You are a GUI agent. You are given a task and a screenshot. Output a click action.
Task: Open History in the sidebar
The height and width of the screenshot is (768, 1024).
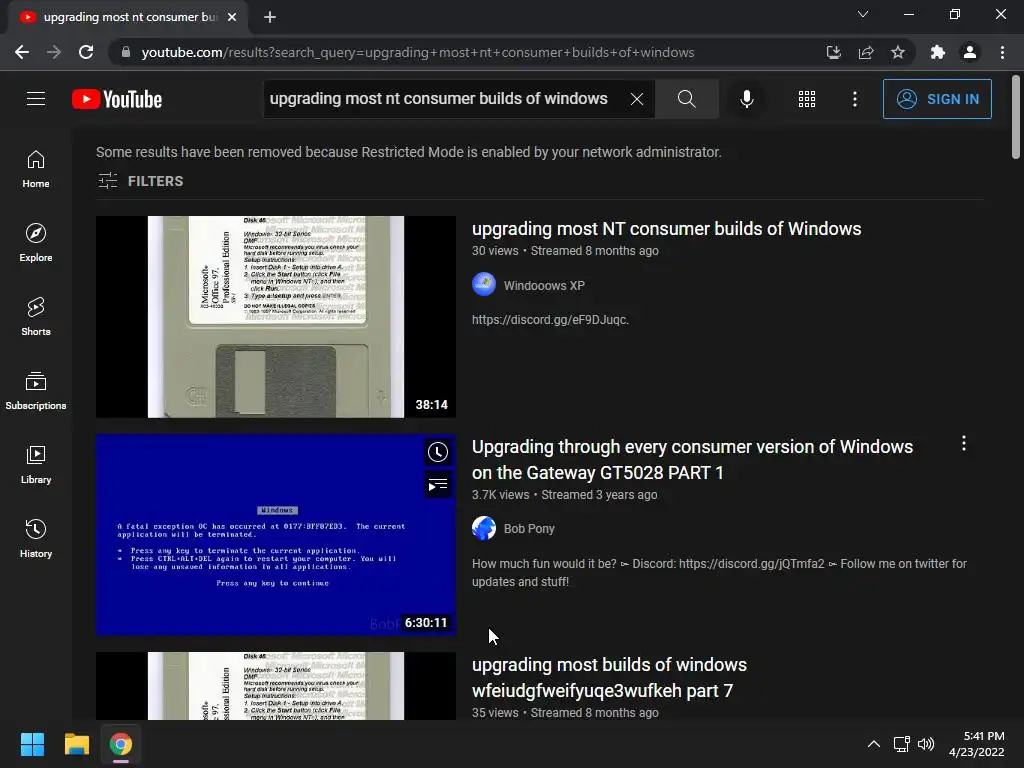[36, 539]
